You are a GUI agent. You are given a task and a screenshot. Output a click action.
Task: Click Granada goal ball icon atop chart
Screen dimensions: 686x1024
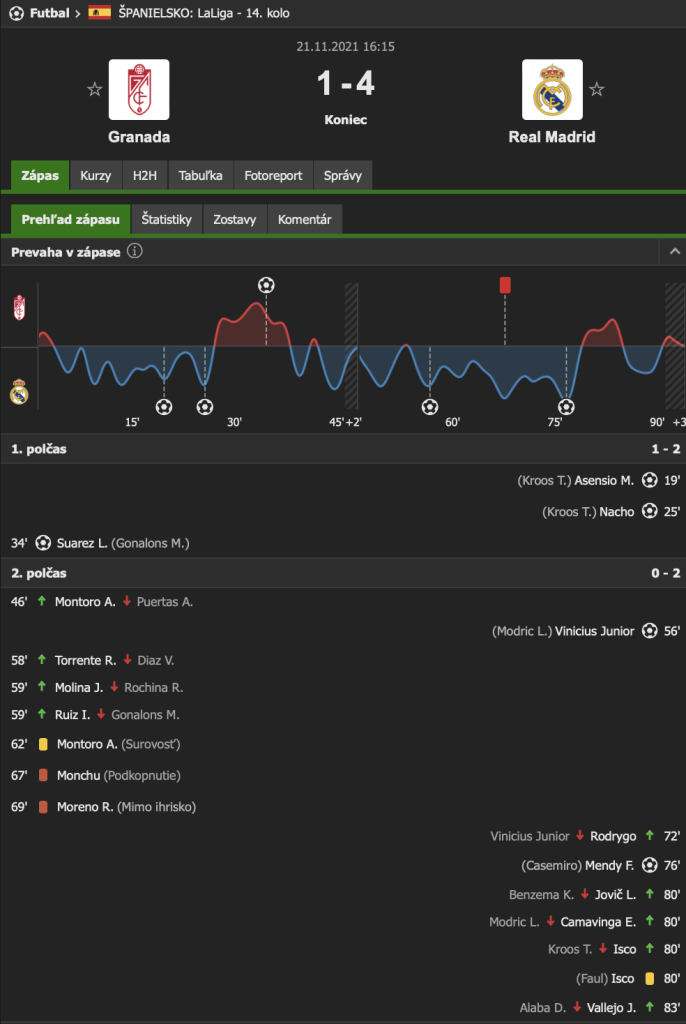[x=266, y=285]
